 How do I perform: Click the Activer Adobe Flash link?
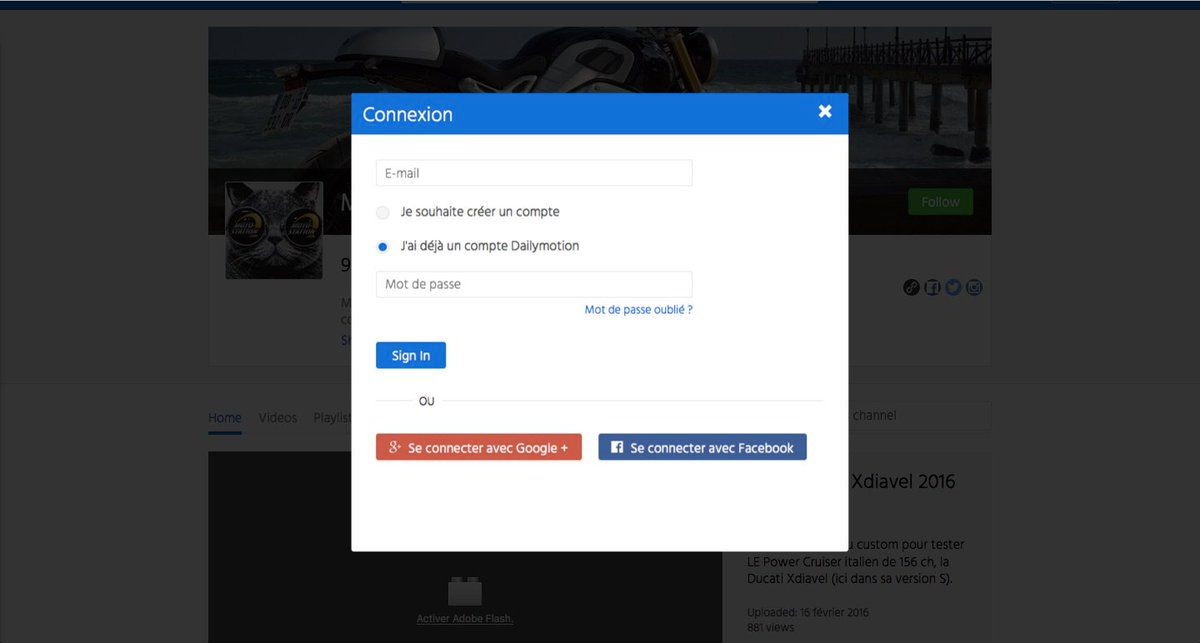click(465, 619)
